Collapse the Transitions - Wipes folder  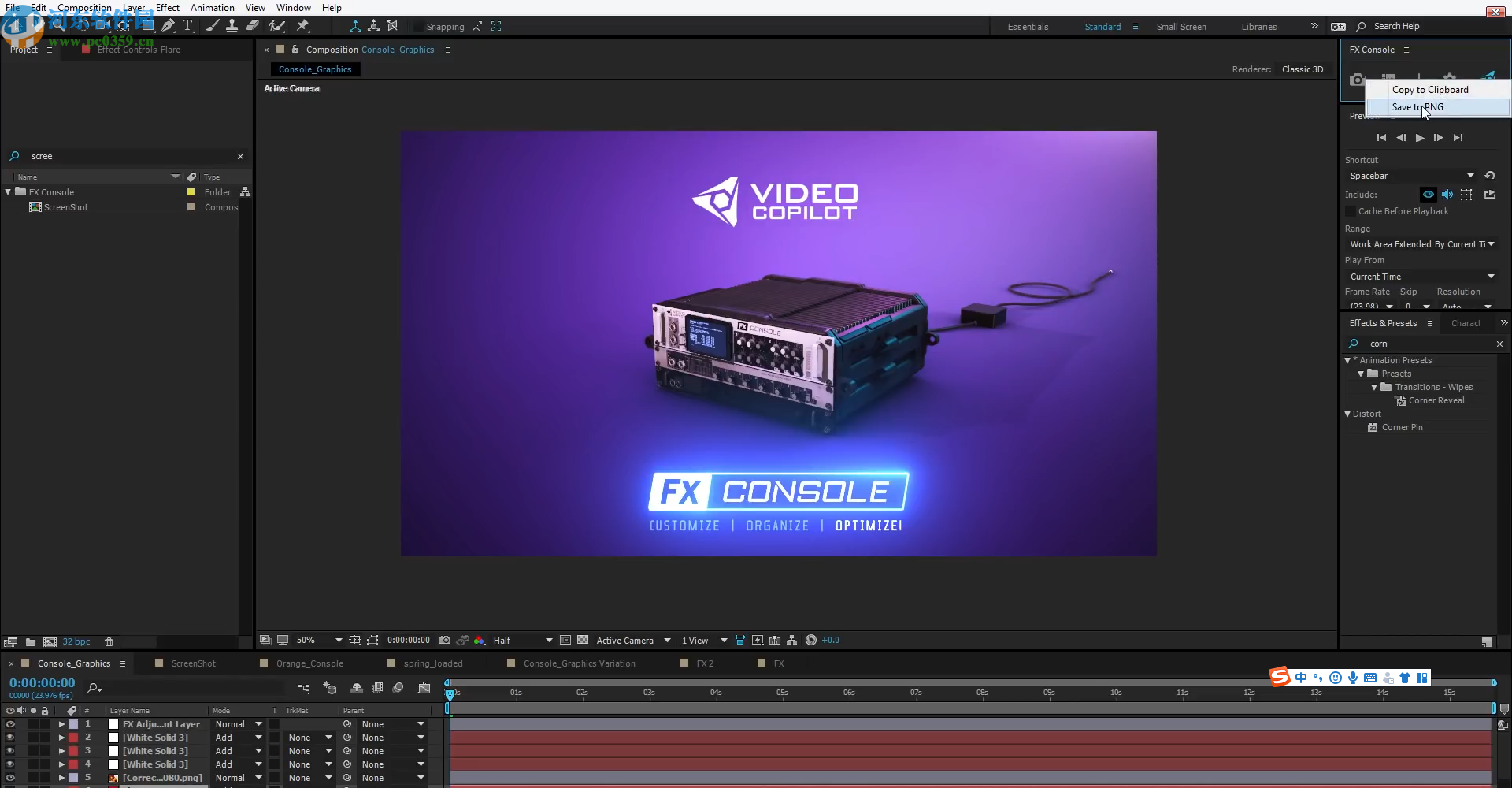[x=1374, y=387]
